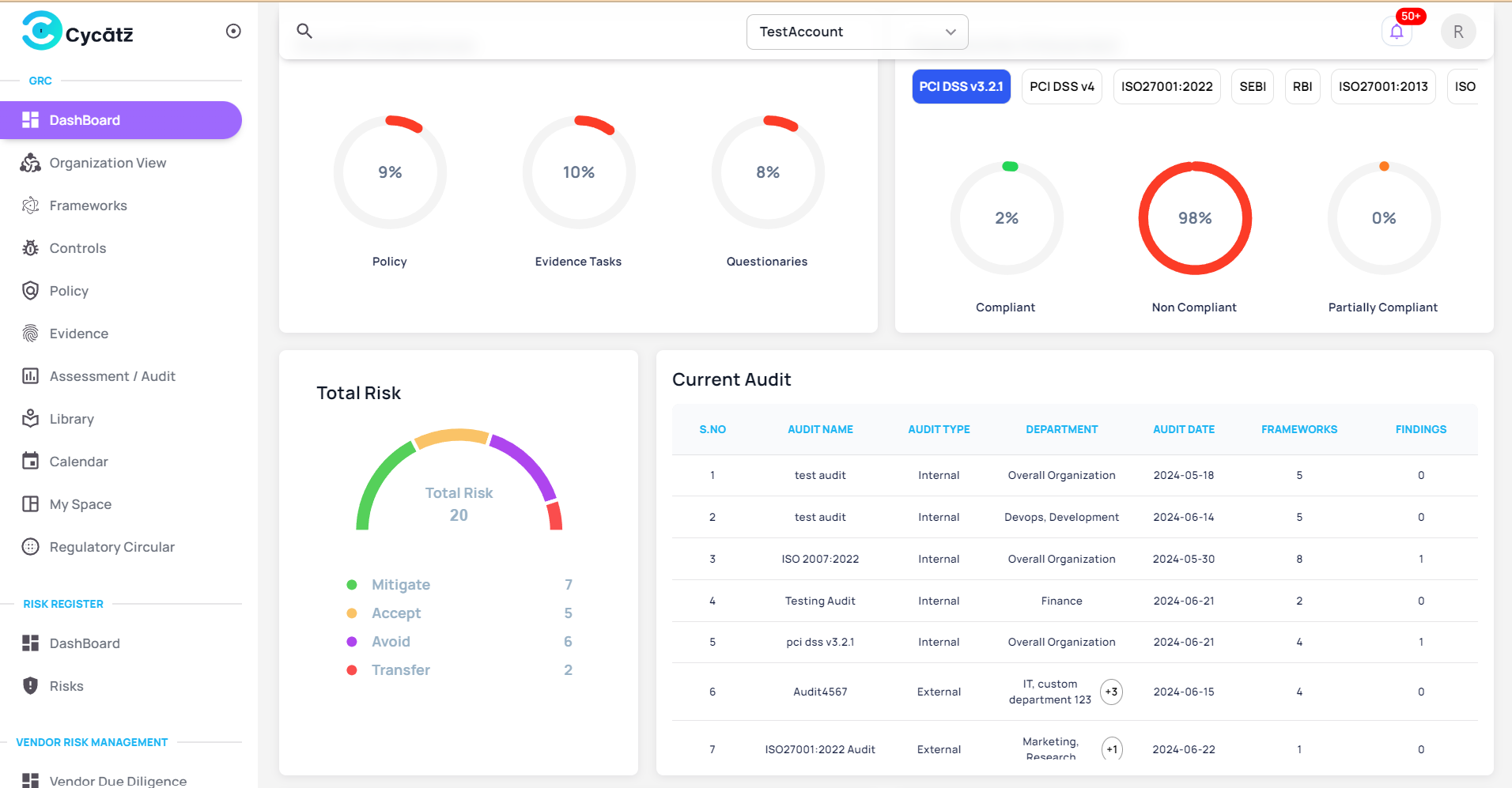Image resolution: width=1512 pixels, height=788 pixels.
Task: Sort by AUDIT NAME column header
Action: 820,429
